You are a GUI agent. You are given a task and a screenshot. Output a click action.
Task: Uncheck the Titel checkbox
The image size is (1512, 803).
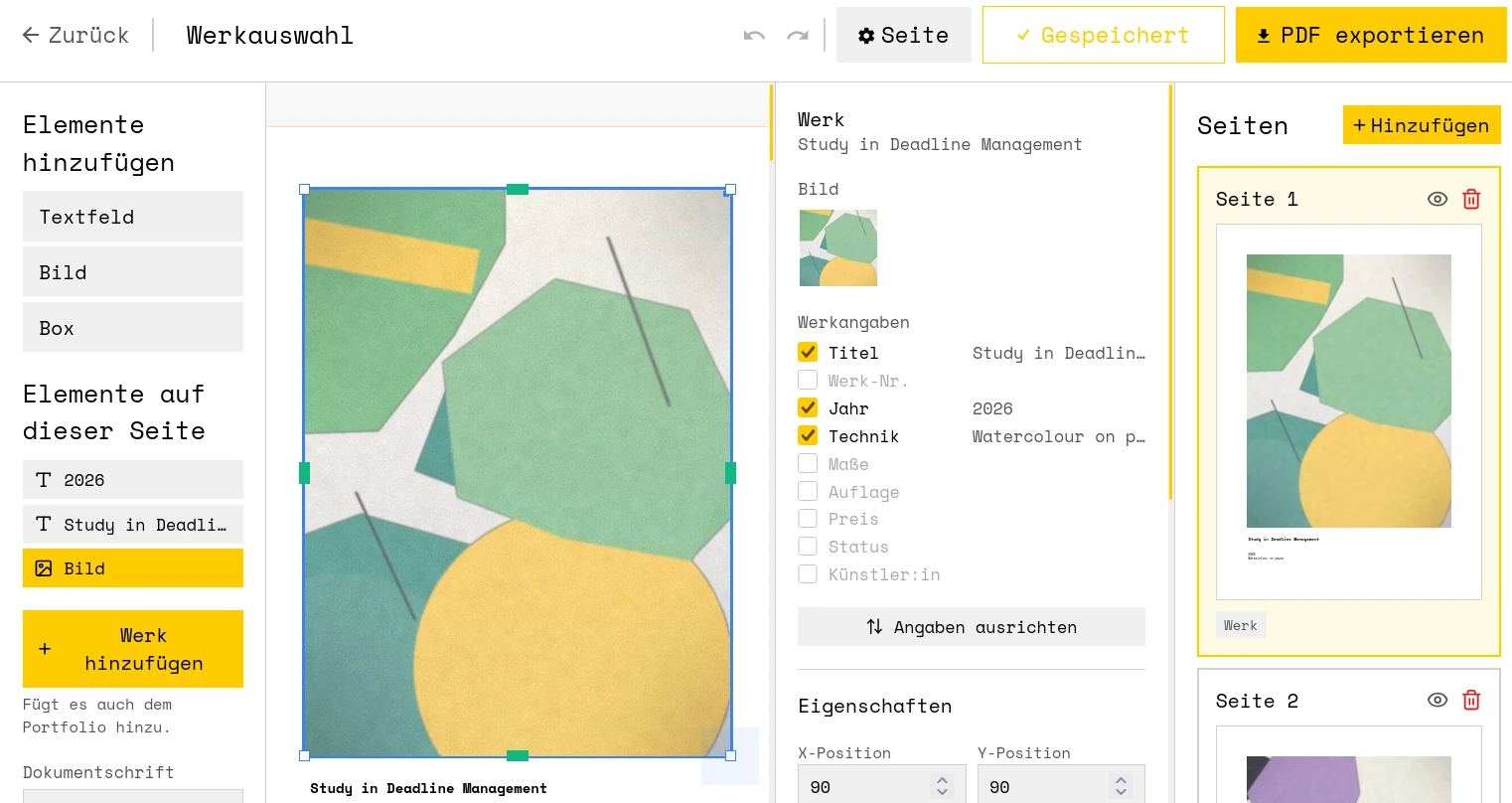click(x=808, y=353)
